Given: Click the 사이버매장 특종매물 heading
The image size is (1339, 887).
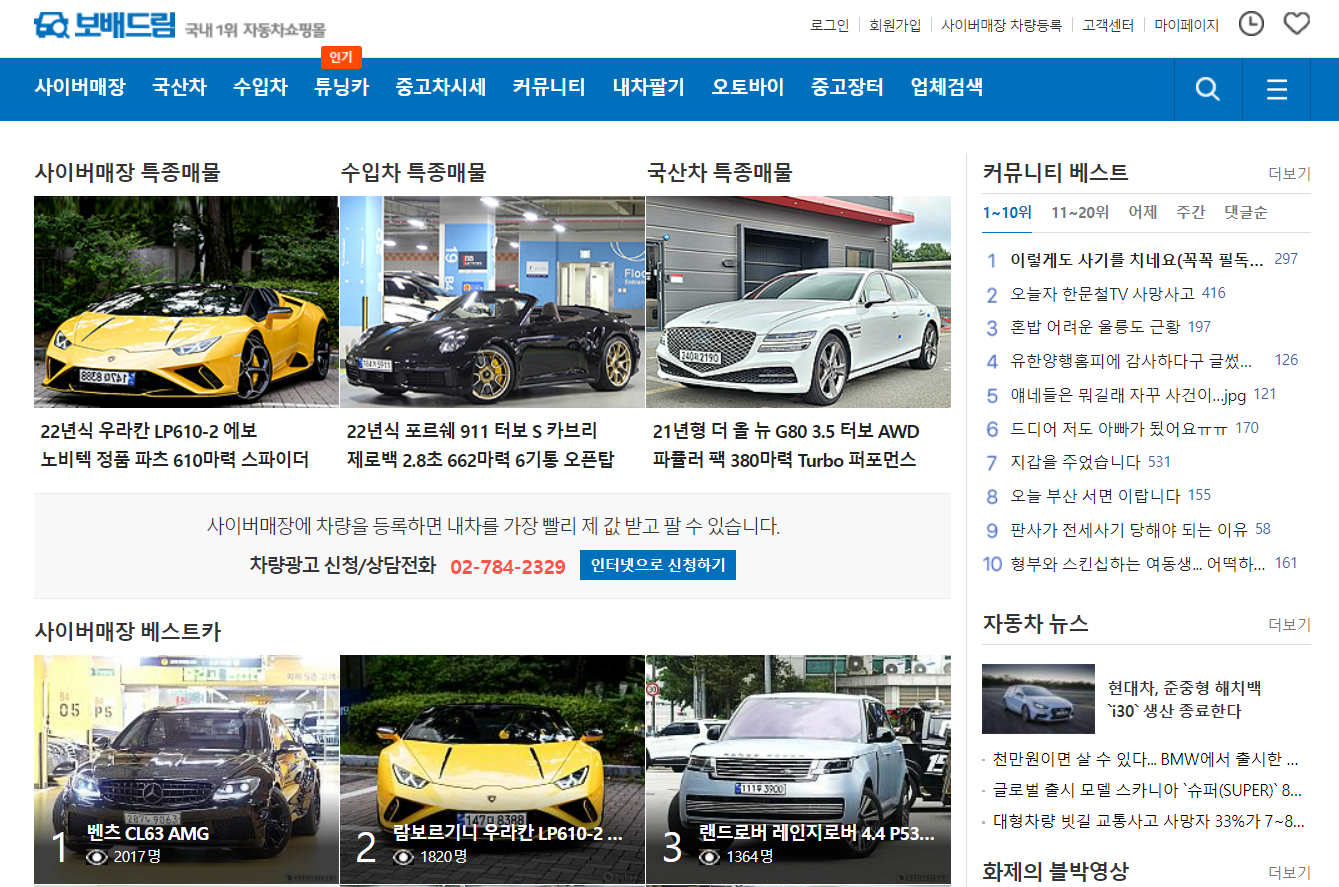Looking at the screenshot, I should [127, 173].
